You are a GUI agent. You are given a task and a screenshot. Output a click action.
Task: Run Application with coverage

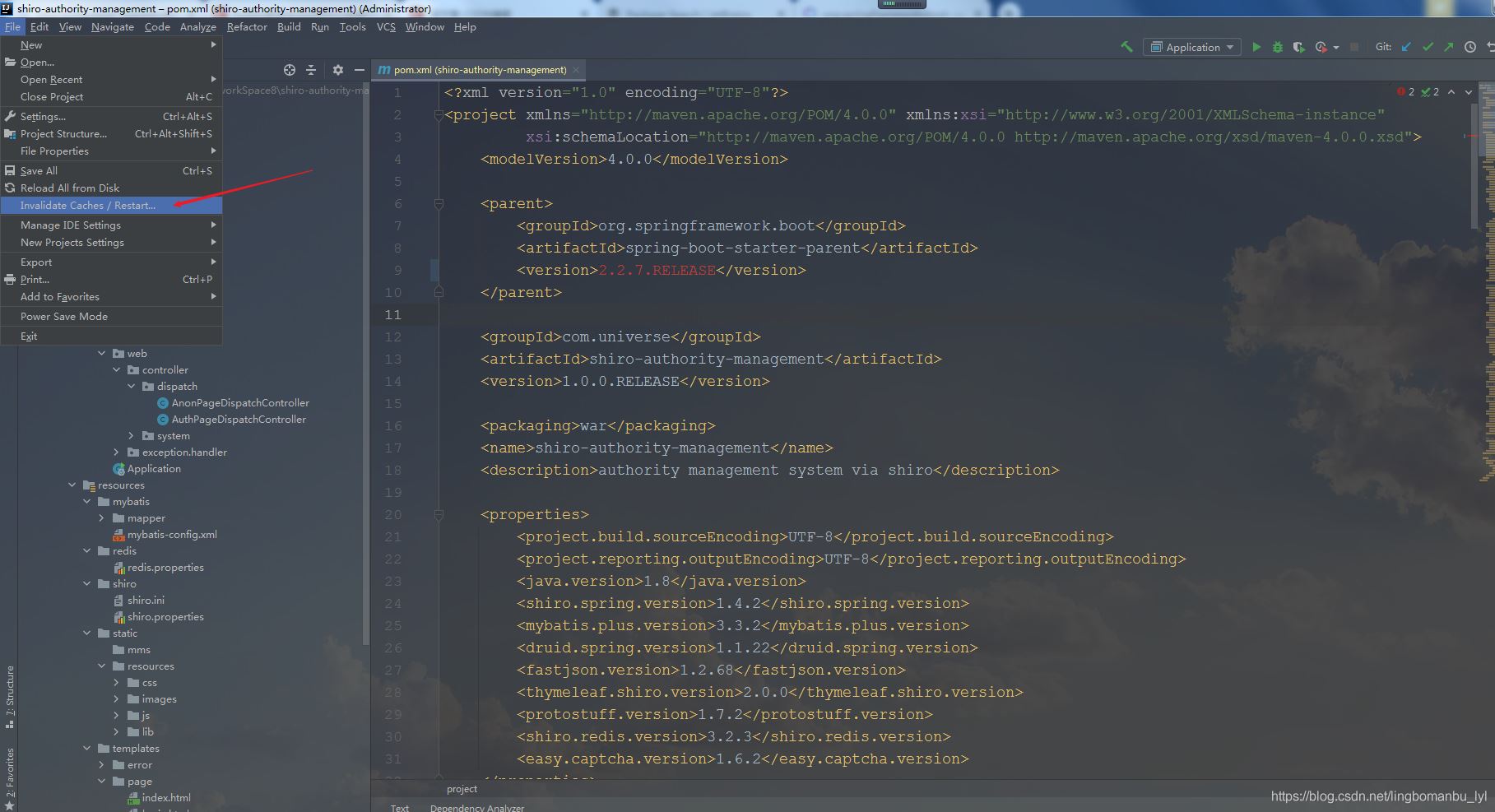pyautogui.click(x=1298, y=47)
